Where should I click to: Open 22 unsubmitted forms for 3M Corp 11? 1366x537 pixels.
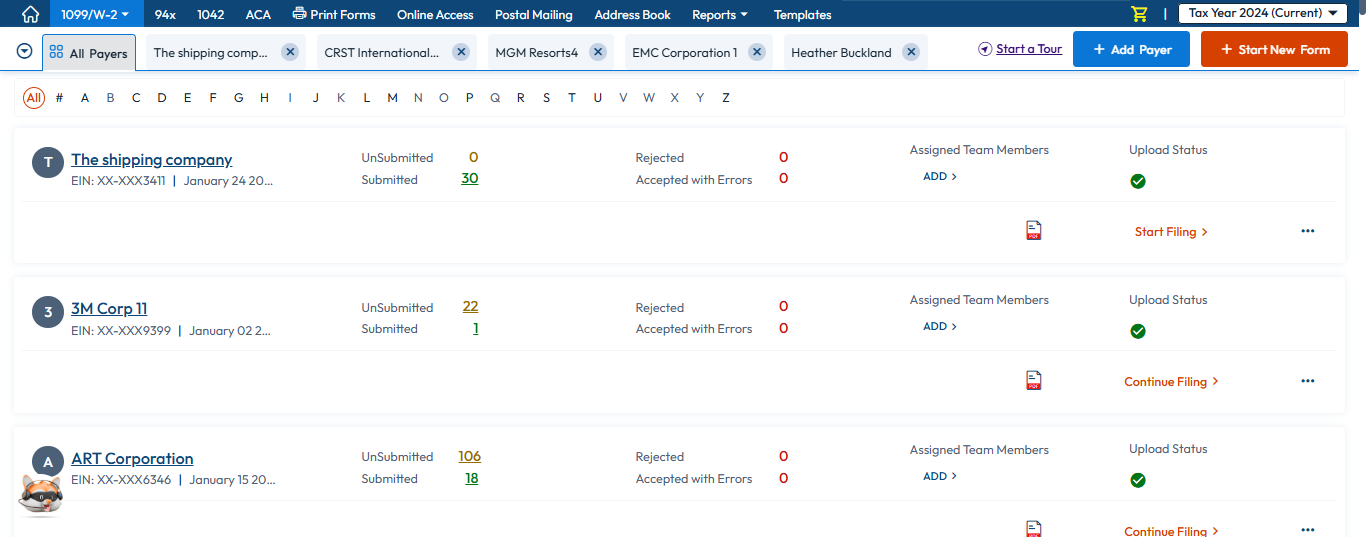(x=471, y=307)
